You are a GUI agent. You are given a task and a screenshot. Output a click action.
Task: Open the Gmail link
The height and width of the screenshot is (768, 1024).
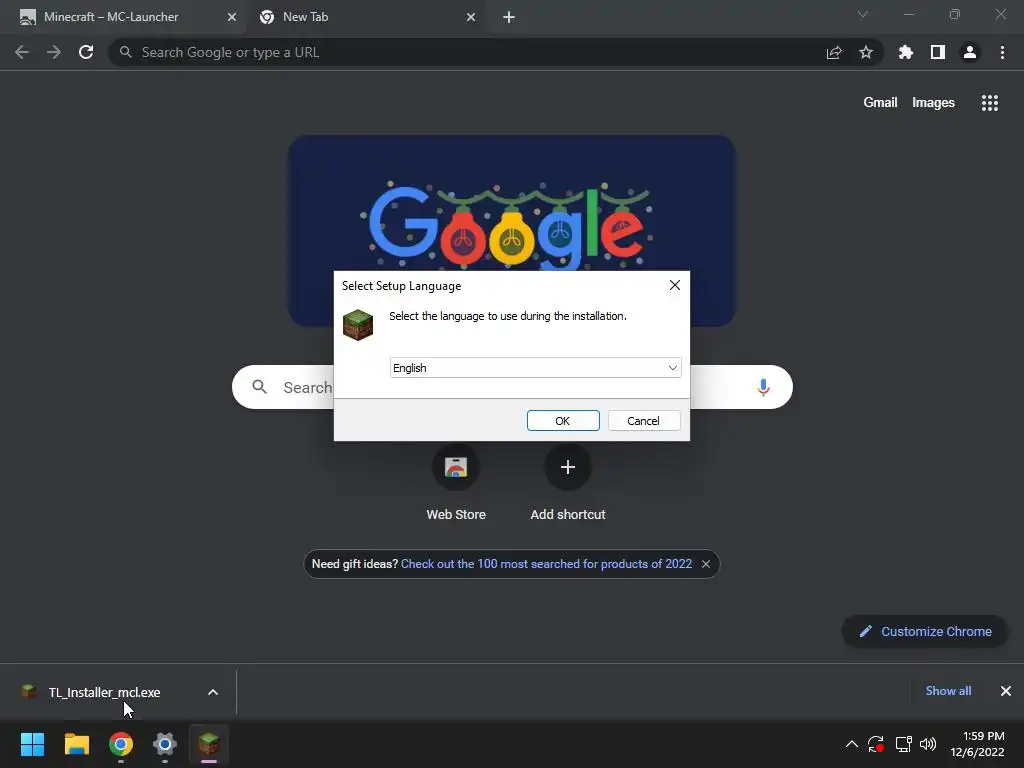[x=880, y=103]
